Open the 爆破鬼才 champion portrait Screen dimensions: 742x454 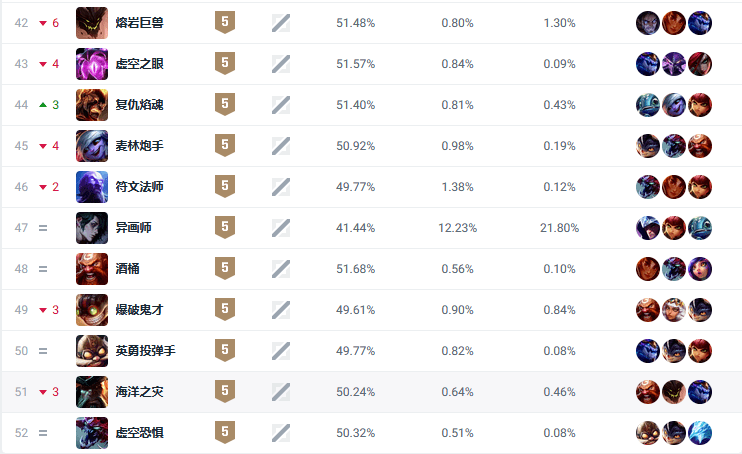(92, 310)
